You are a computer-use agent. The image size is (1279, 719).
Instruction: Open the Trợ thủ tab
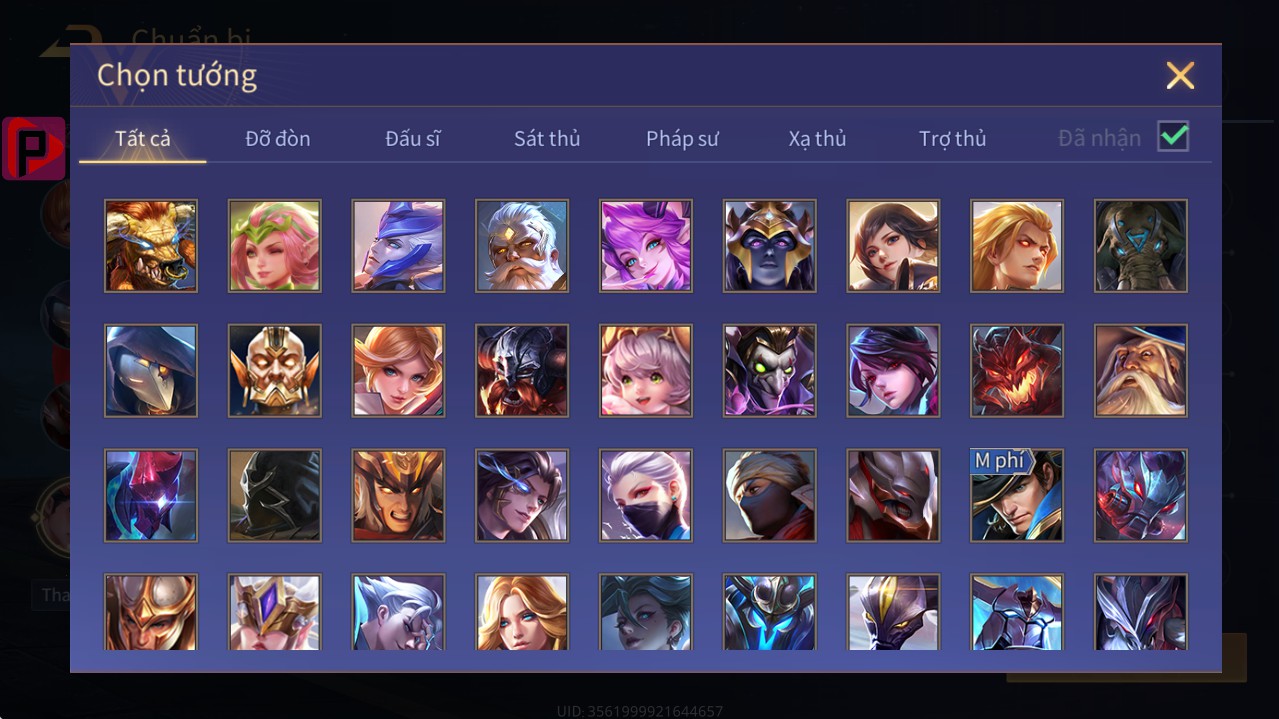(952, 139)
